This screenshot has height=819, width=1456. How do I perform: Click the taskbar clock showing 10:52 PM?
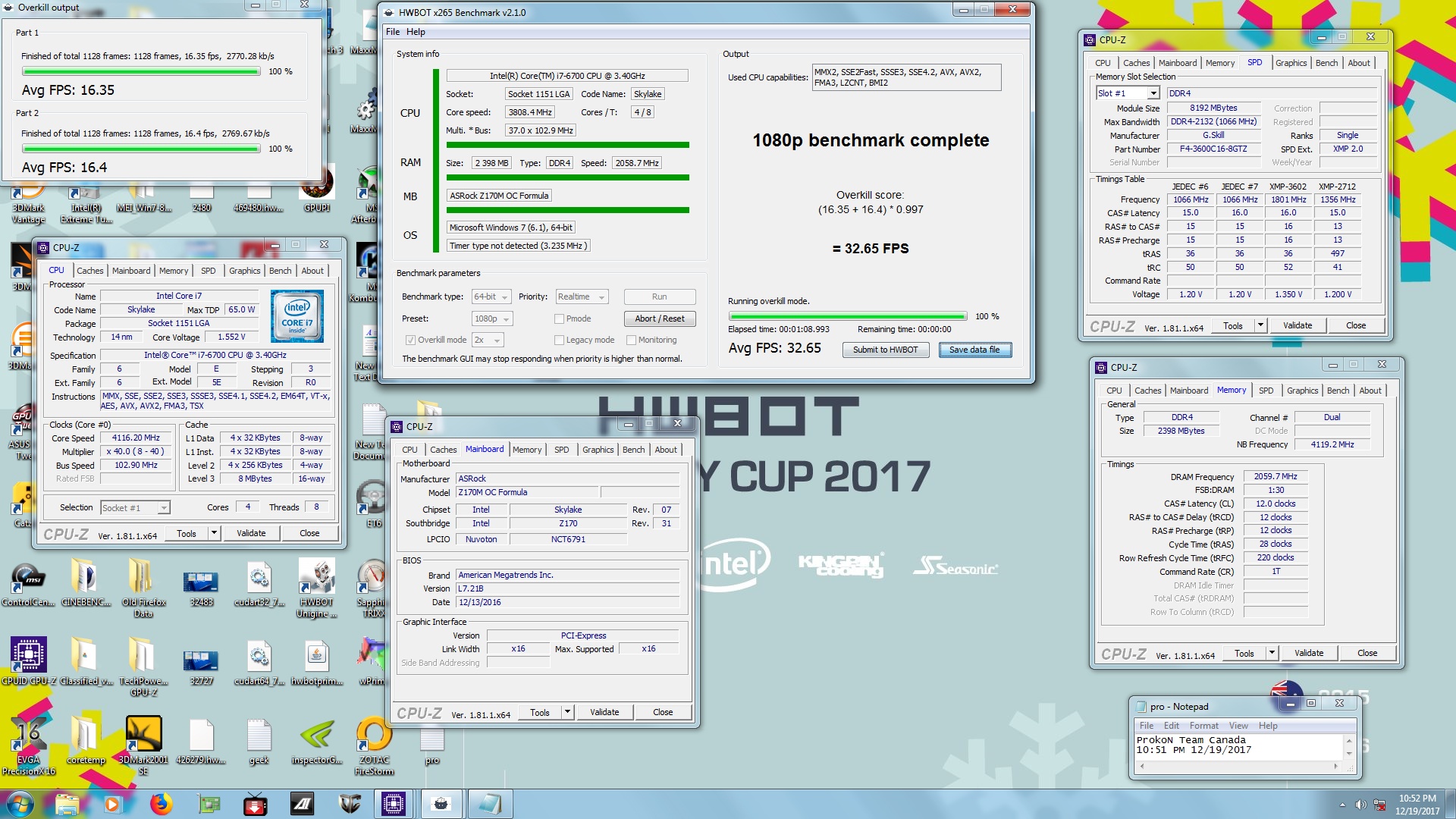tap(1417, 805)
